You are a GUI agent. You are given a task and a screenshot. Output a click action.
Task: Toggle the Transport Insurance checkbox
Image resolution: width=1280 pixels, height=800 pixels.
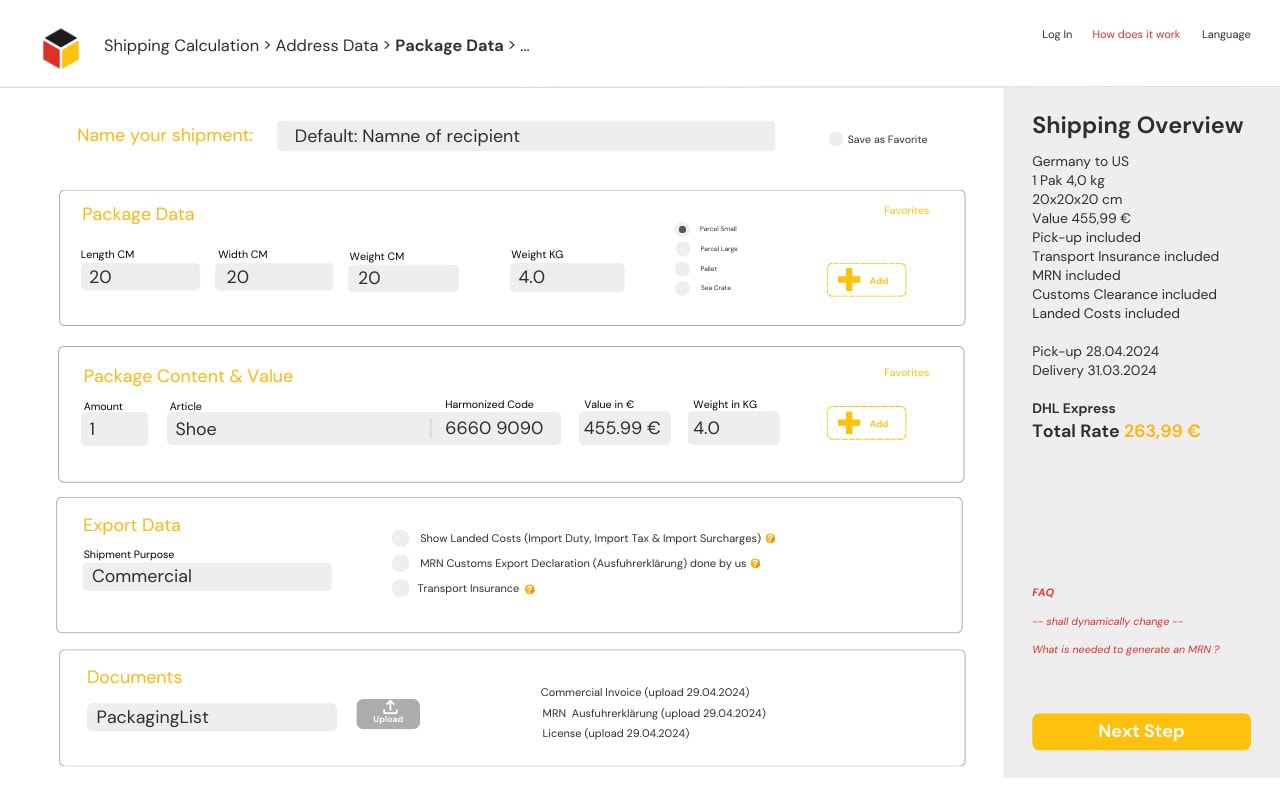point(401,589)
